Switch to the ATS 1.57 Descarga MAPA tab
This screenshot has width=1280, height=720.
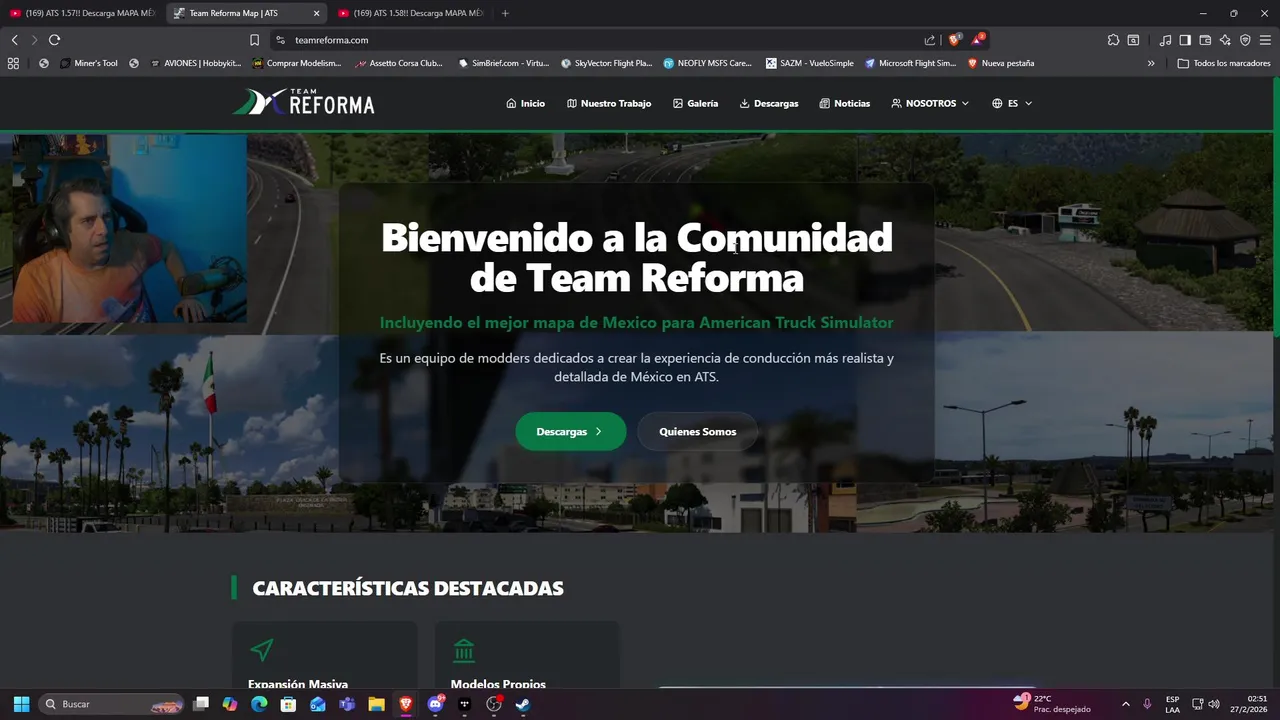coord(82,13)
